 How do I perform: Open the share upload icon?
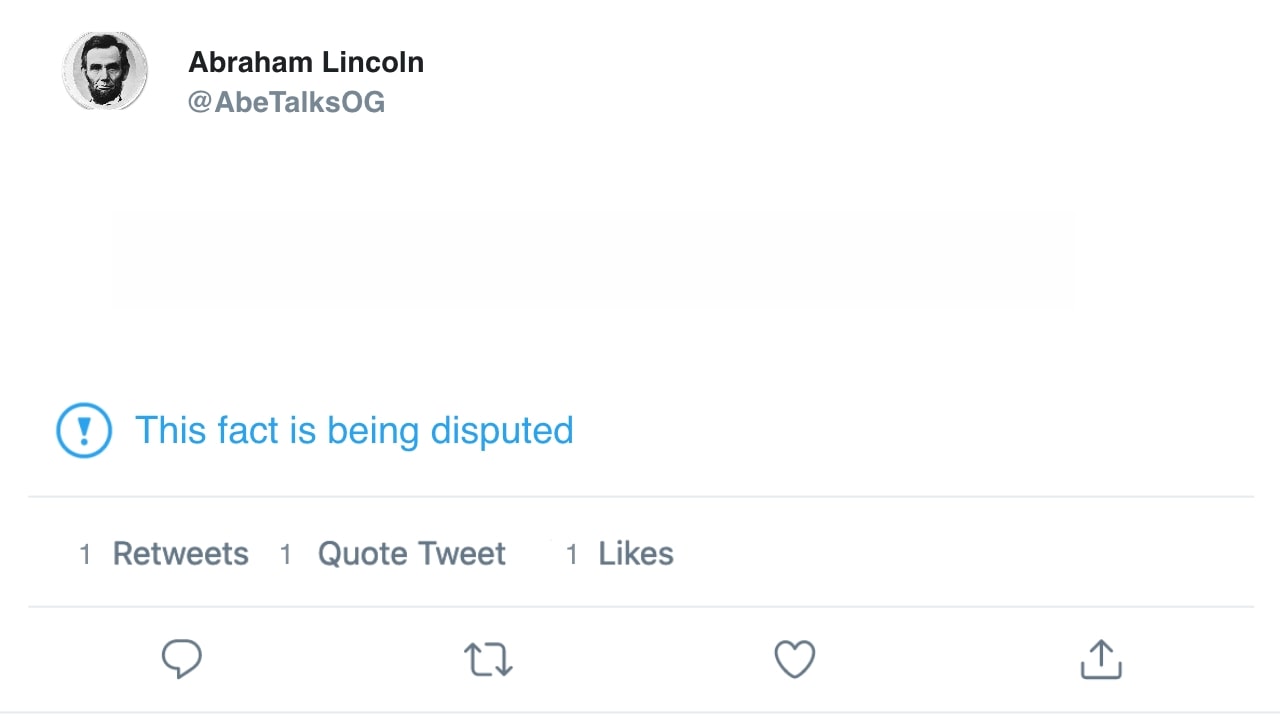pos(1101,659)
